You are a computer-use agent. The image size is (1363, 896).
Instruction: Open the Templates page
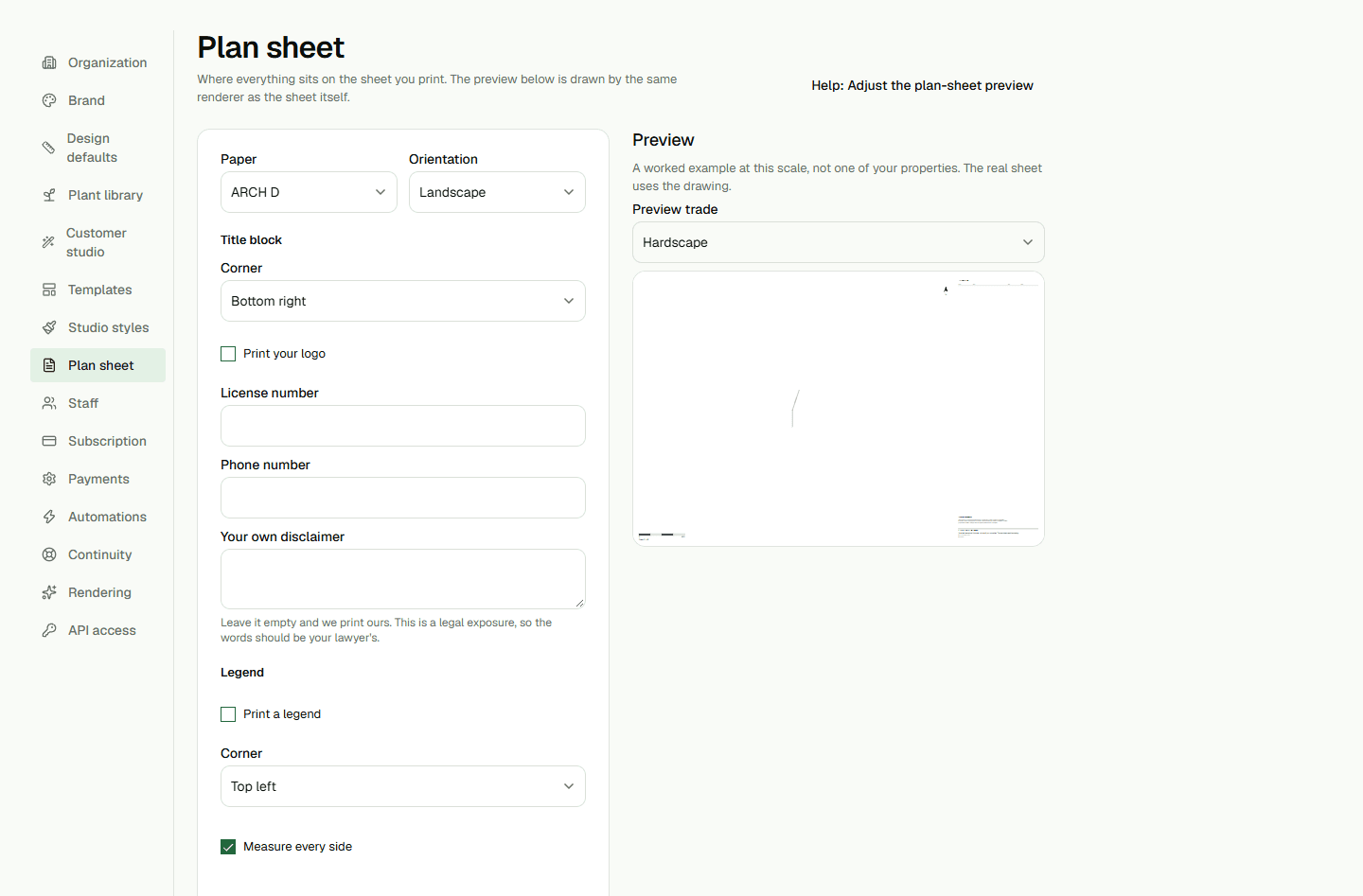coord(97,290)
